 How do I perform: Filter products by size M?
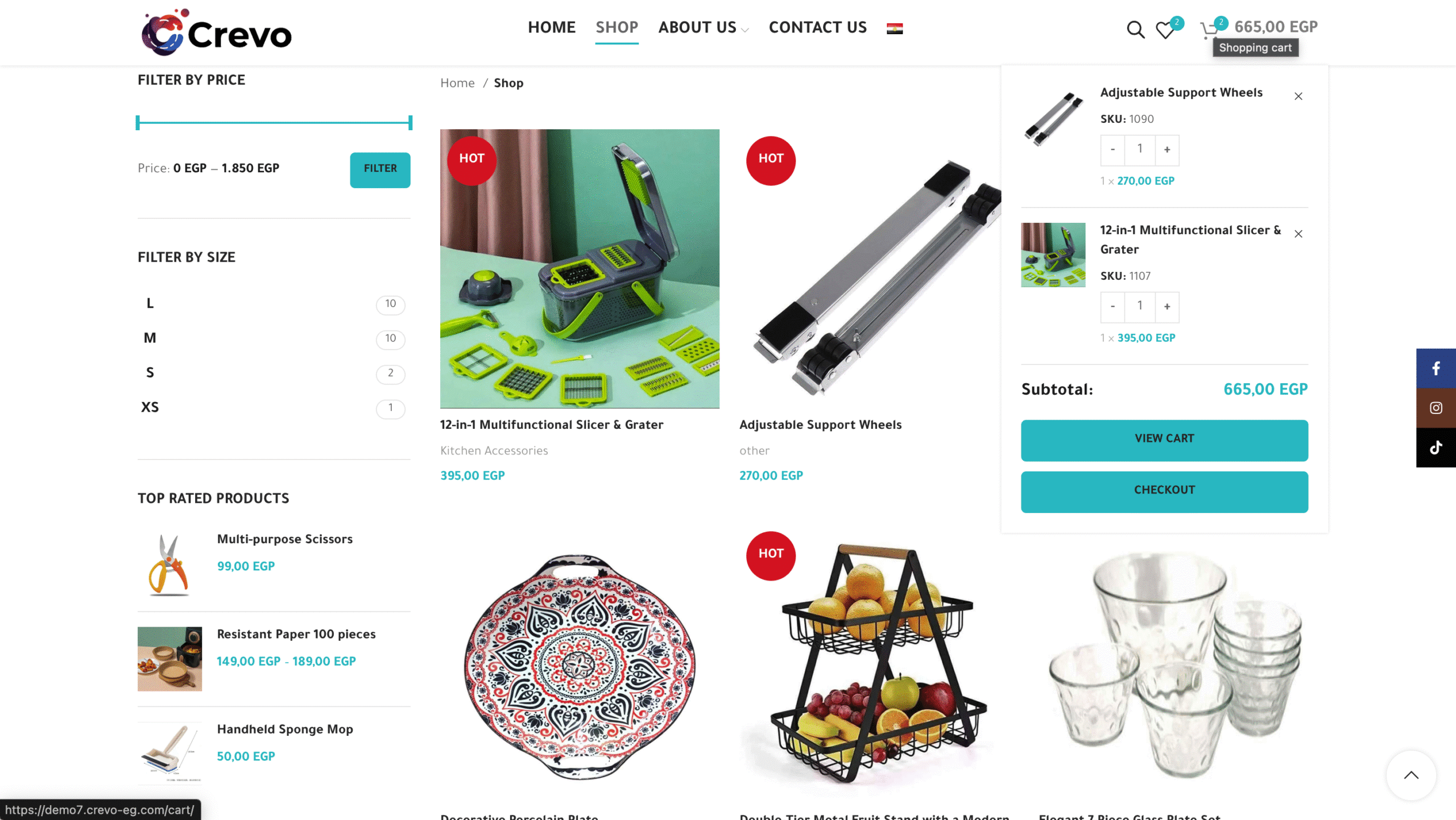150,338
